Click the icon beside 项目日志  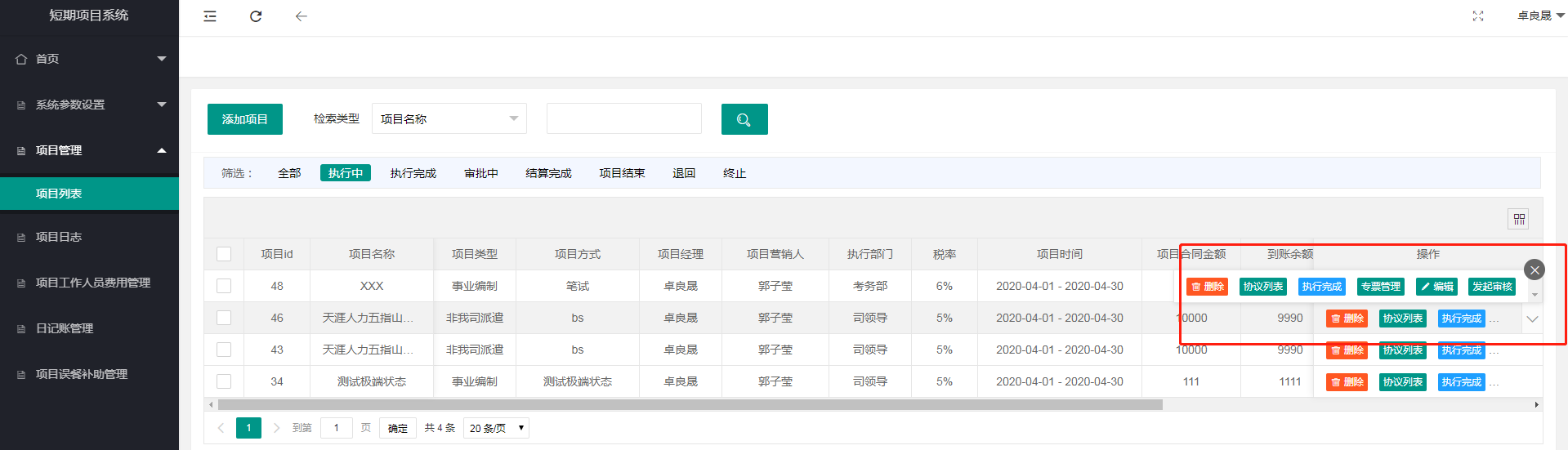(21, 237)
